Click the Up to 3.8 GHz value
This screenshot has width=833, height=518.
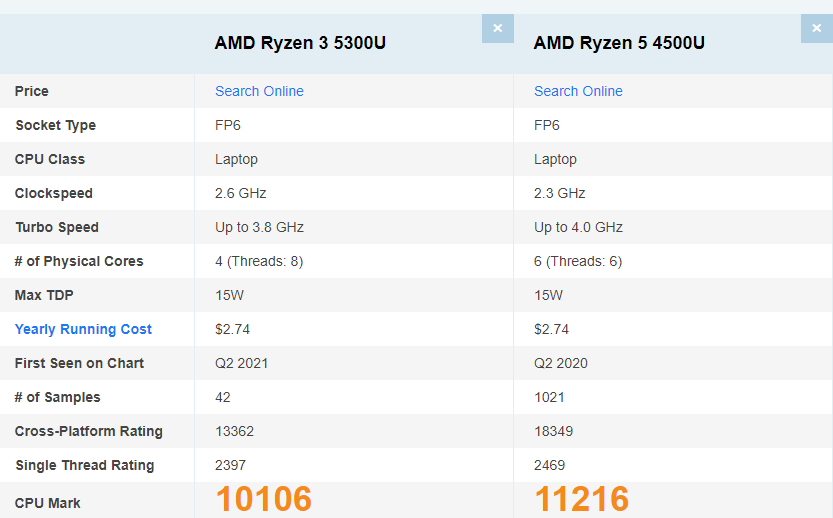coord(259,227)
